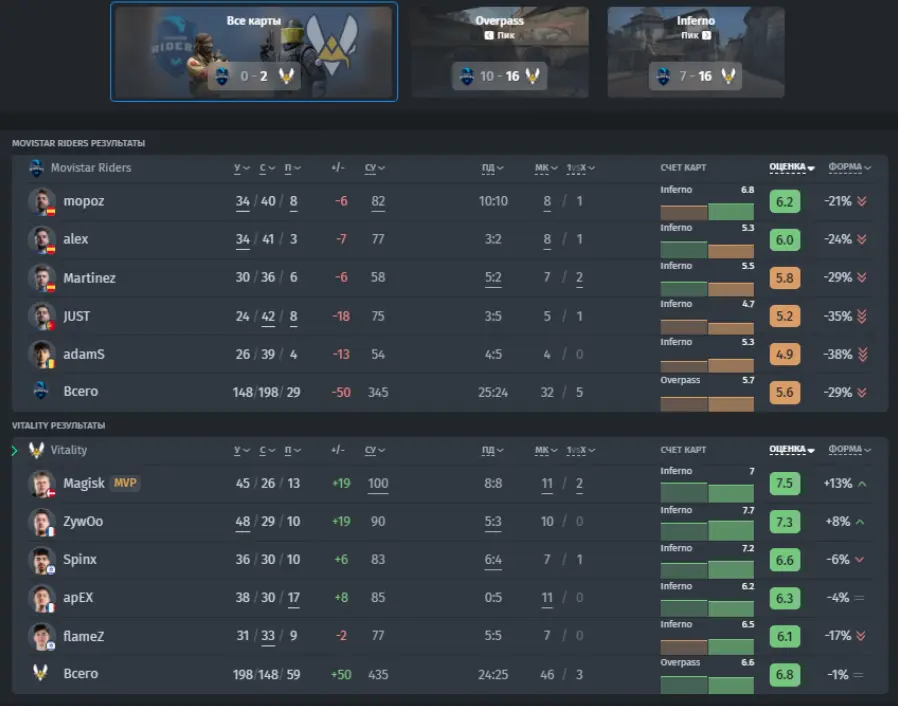This screenshot has width=898, height=706.
Task: Click the downward form arrow for flameZ
Action: (861, 636)
